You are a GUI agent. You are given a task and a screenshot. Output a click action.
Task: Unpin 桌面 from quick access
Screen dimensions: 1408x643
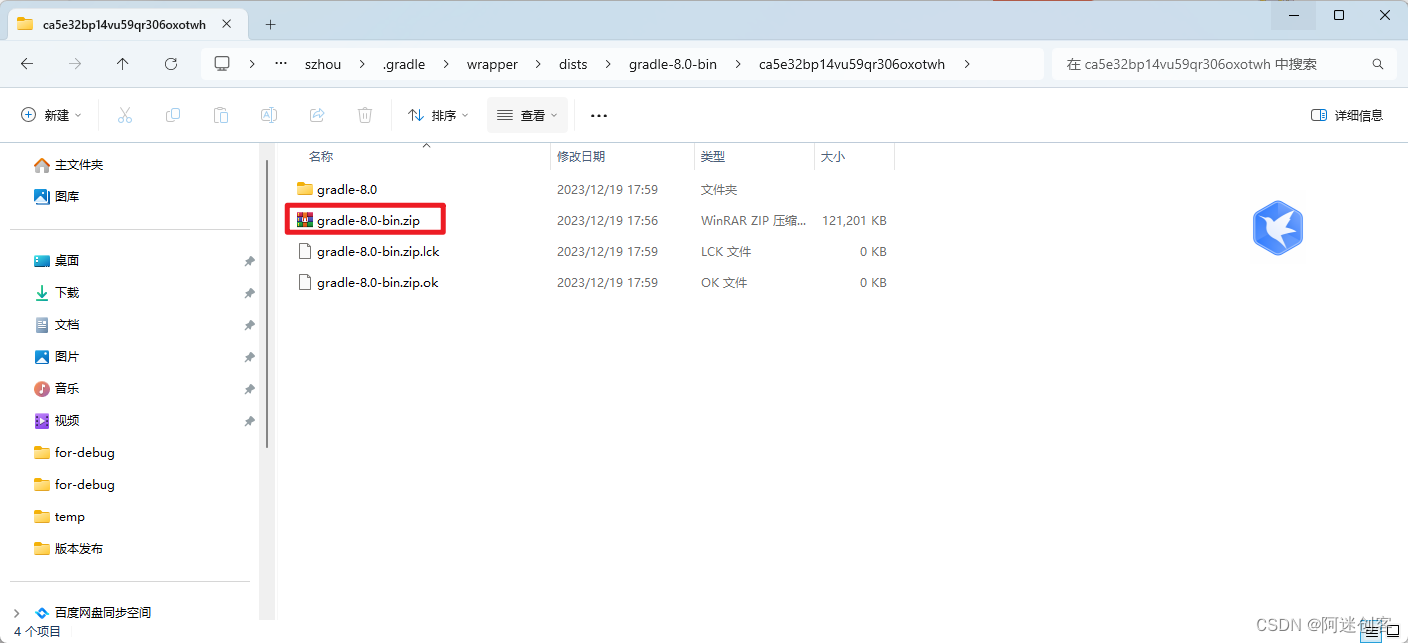(249, 260)
